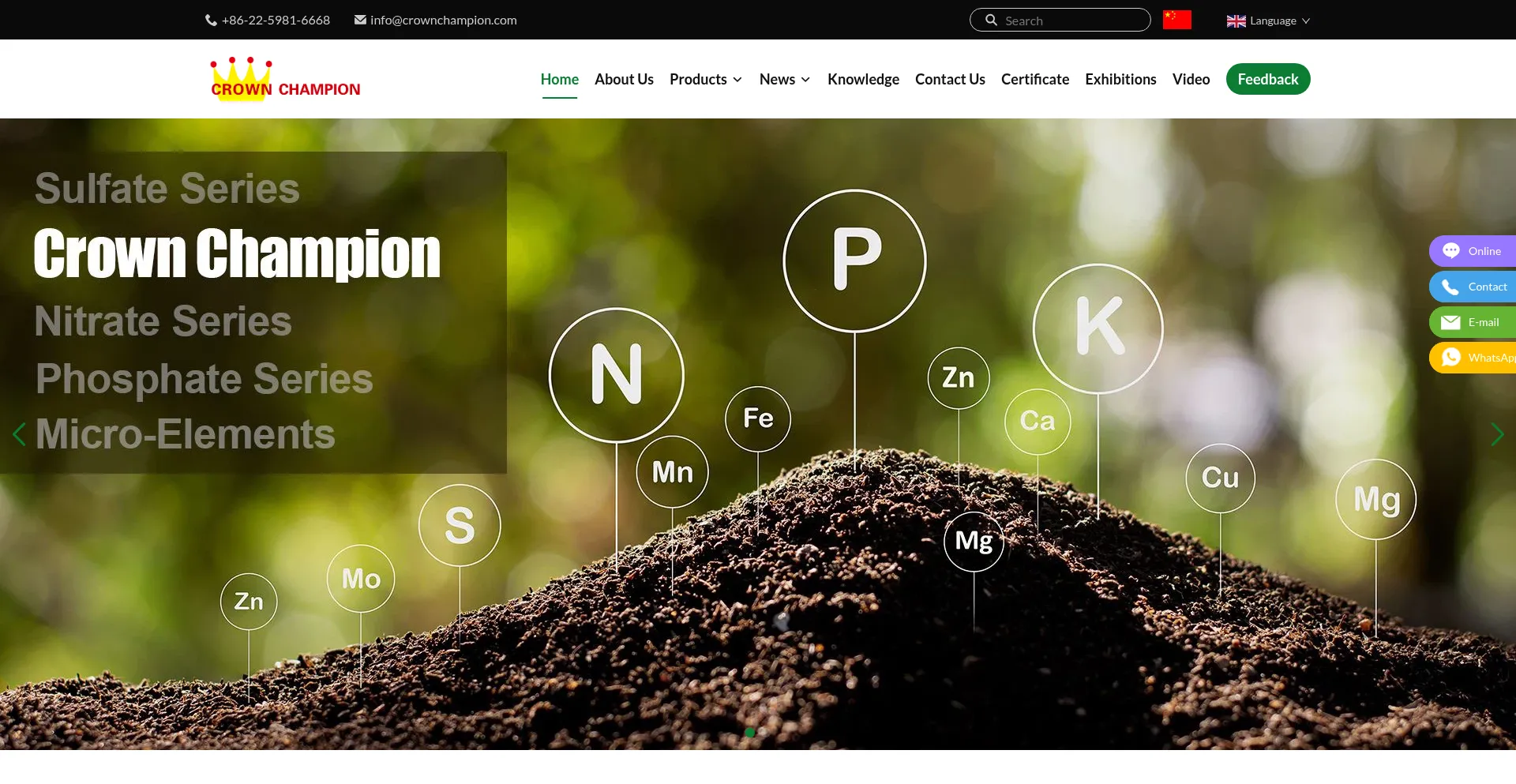
Task: Click the Crown Champion logo
Action: [285, 79]
